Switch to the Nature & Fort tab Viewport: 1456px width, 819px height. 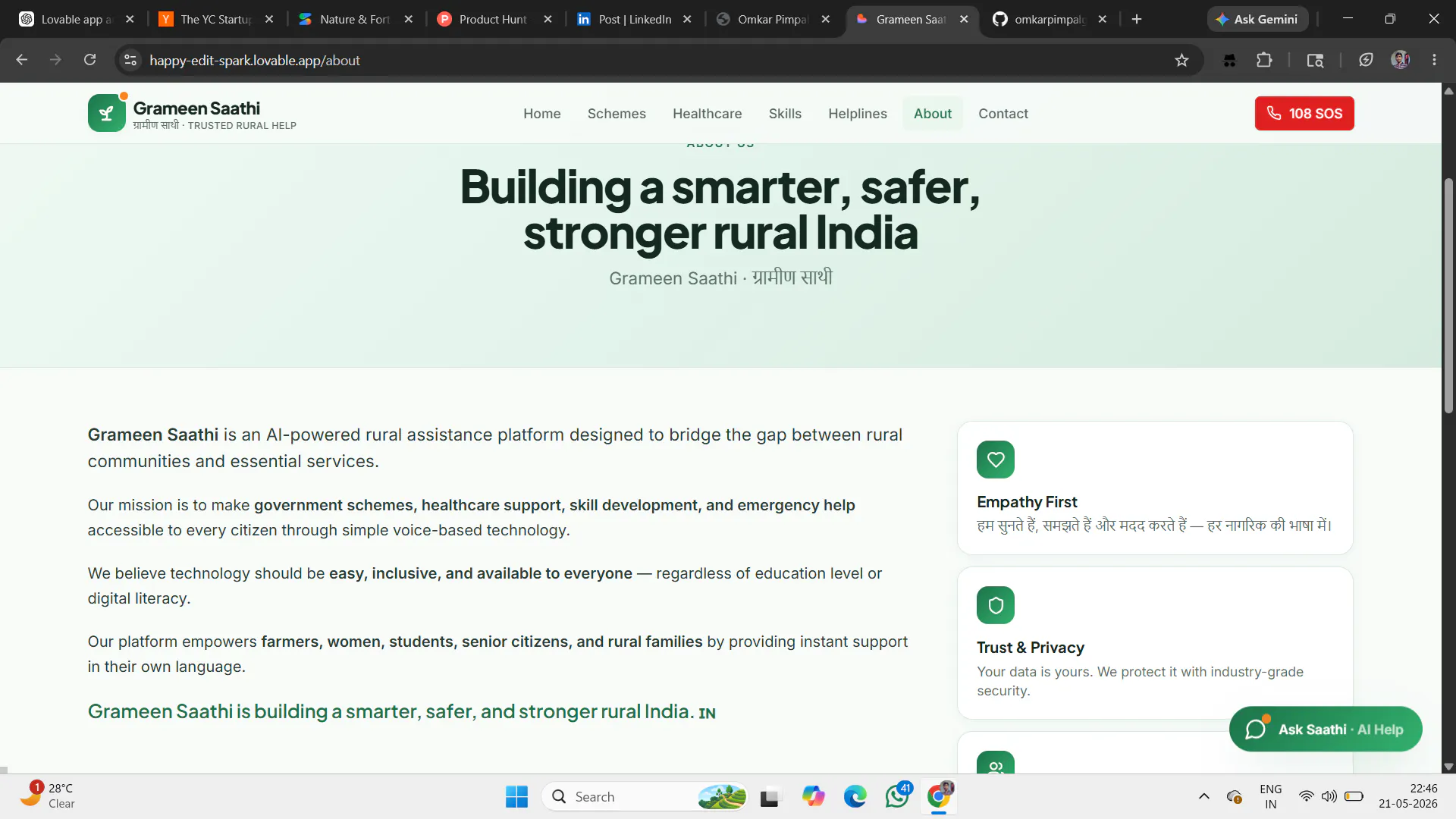pyautogui.click(x=355, y=19)
